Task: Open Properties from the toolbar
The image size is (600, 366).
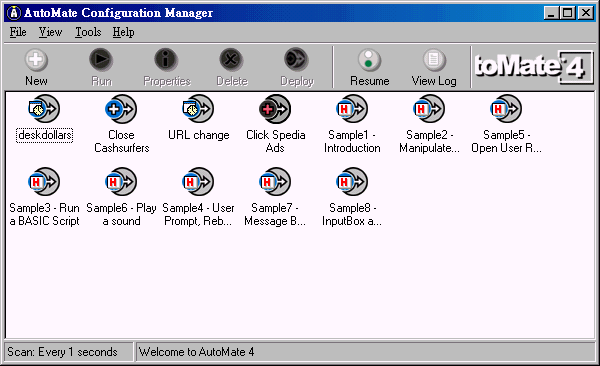Action: [x=166, y=60]
